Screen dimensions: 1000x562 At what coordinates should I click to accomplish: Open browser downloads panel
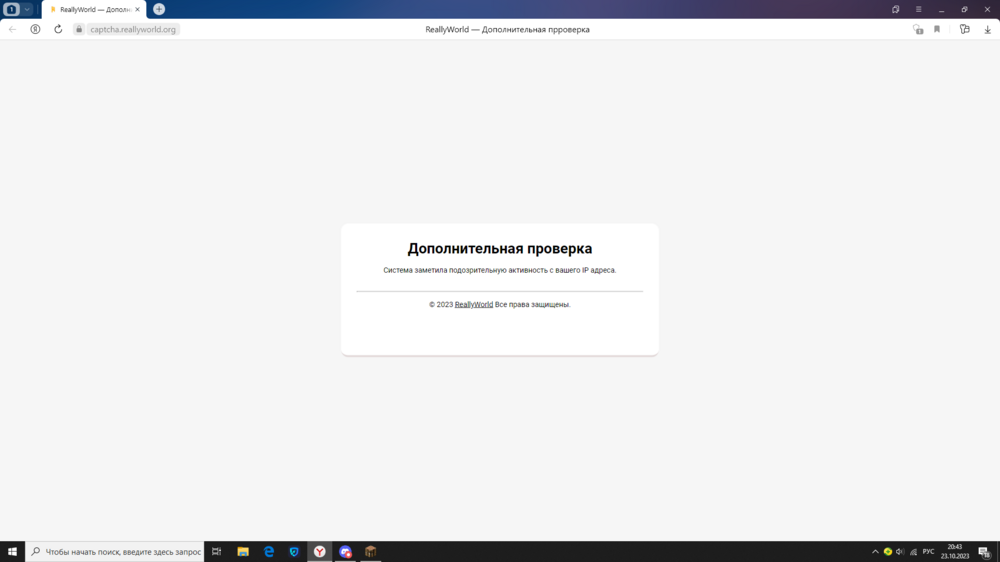[x=987, y=29]
